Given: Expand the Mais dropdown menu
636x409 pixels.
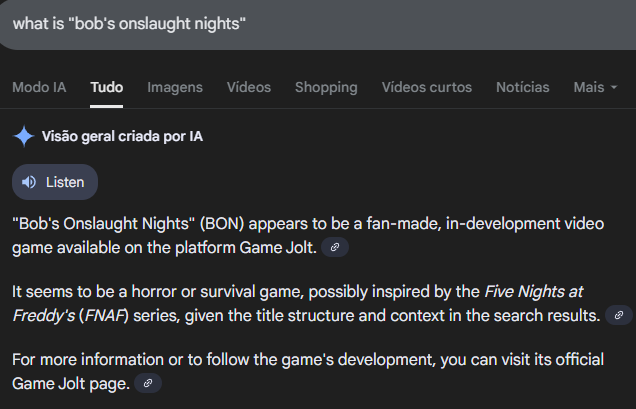Looking at the screenshot, I should click(595, 87).
